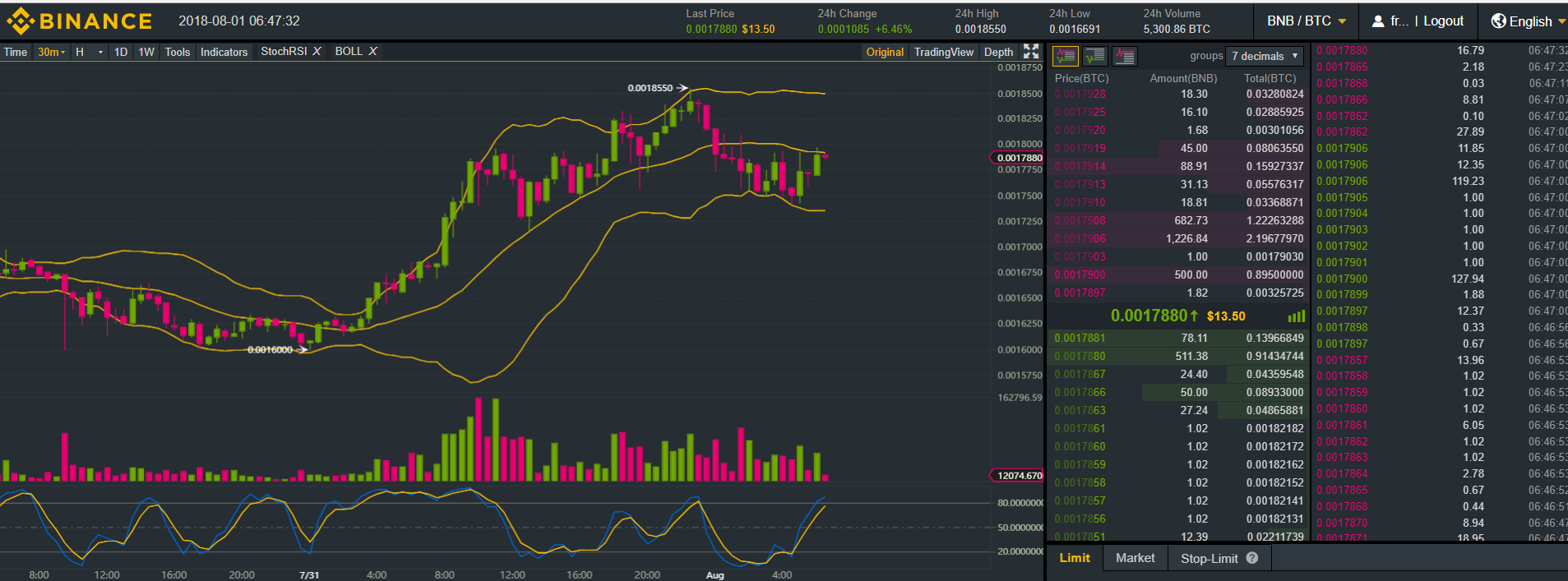Switch chart to 1D interval

121,52
